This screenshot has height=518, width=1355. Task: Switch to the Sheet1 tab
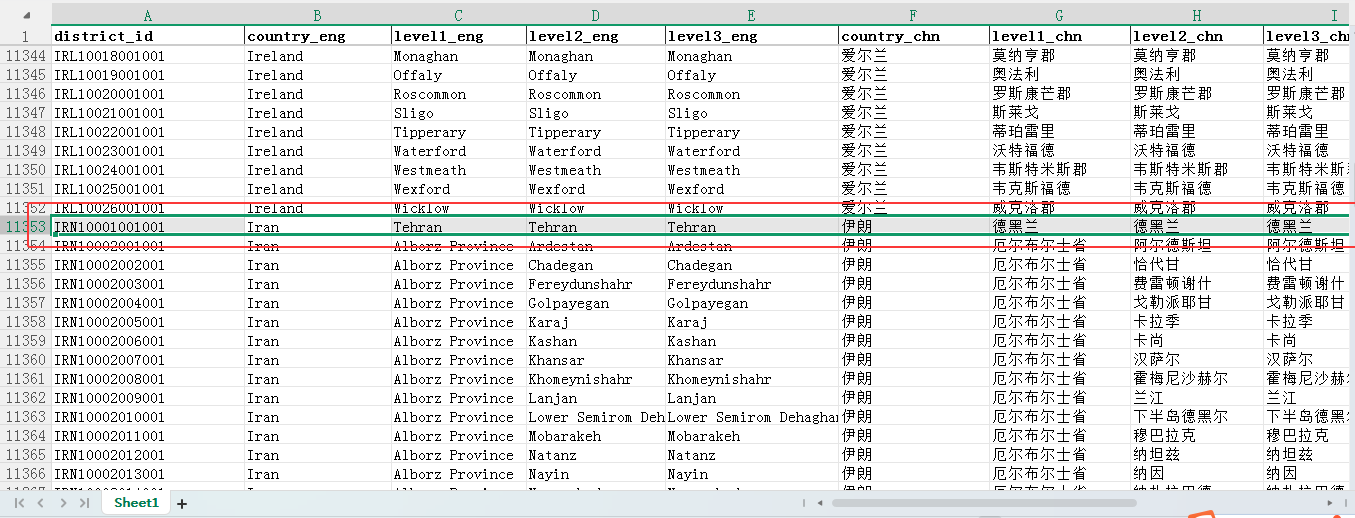tap(136, 503)
